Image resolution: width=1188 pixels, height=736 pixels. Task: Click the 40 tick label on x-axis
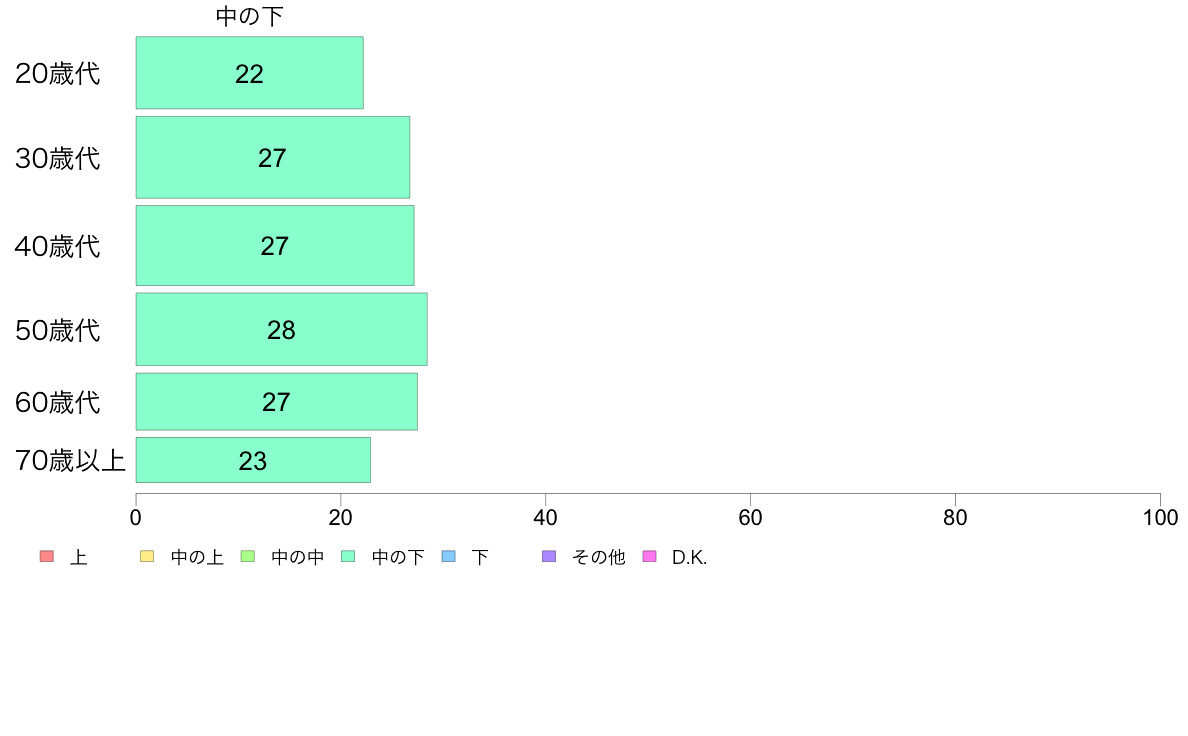(545, 518)
